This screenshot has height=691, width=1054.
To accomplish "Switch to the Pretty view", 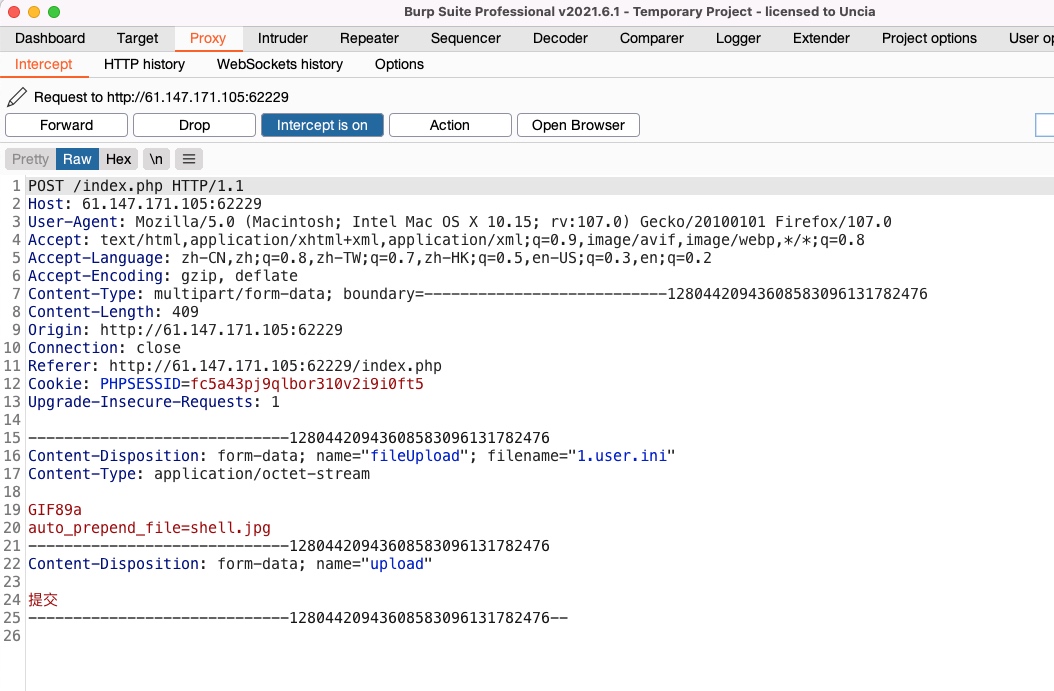I will pyautogui.click(x=30, y=159).
